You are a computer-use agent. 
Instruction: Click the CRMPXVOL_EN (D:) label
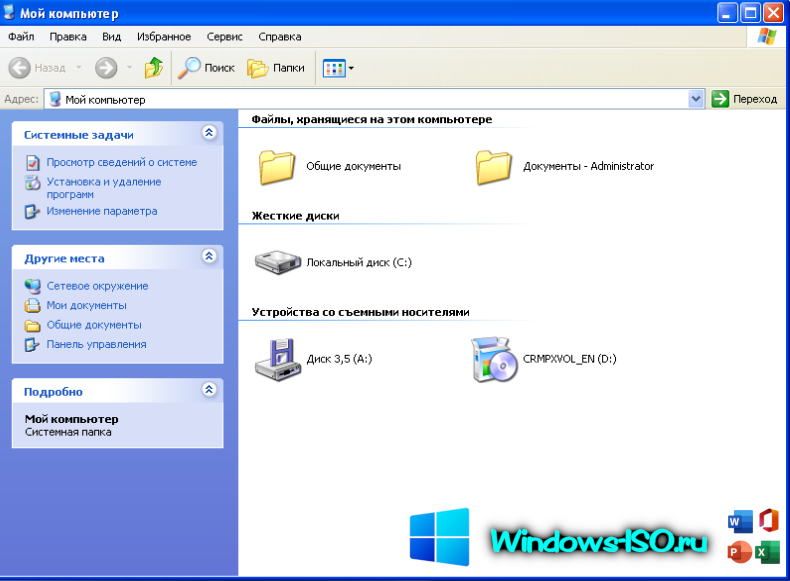point(569,359)
